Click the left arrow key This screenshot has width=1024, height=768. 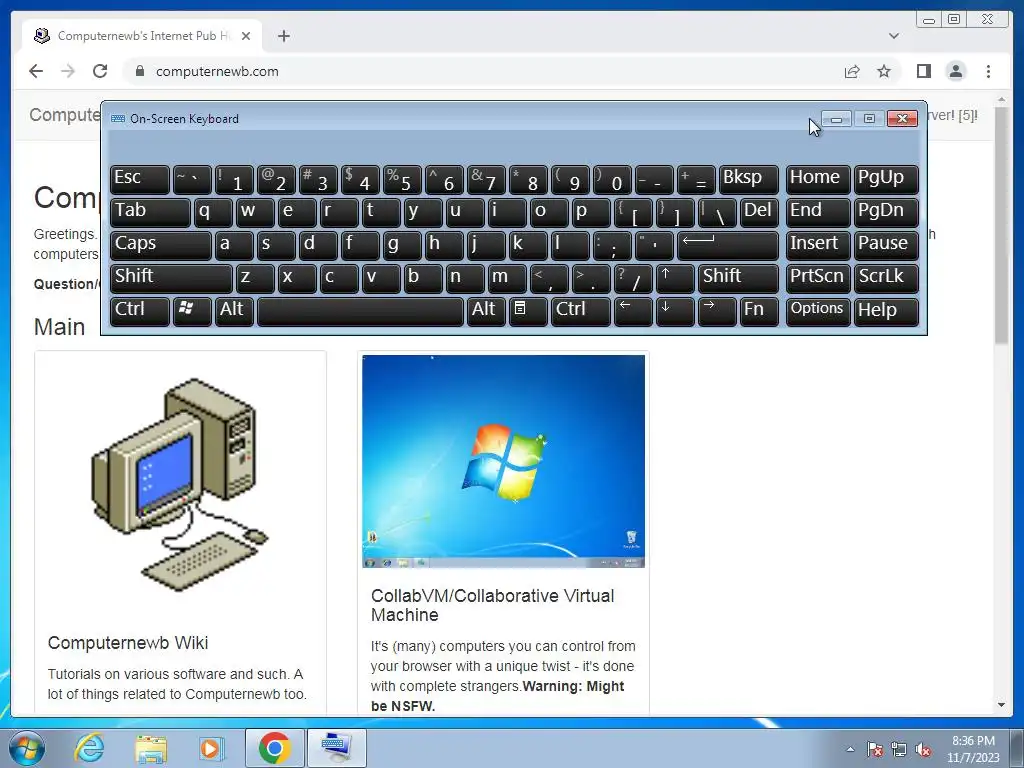pyautogui.click(x=633, y=311)
